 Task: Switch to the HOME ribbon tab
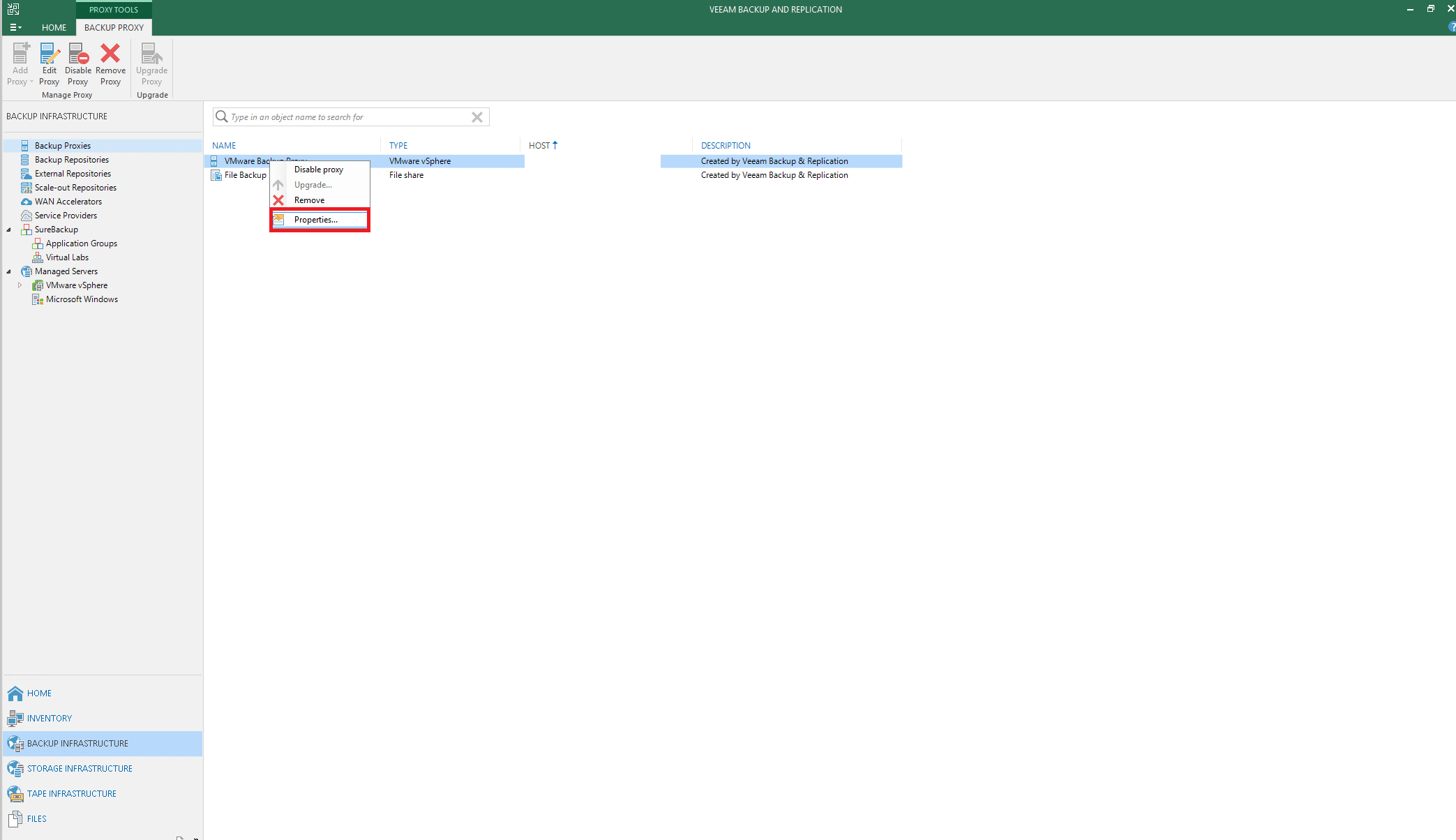54,27
